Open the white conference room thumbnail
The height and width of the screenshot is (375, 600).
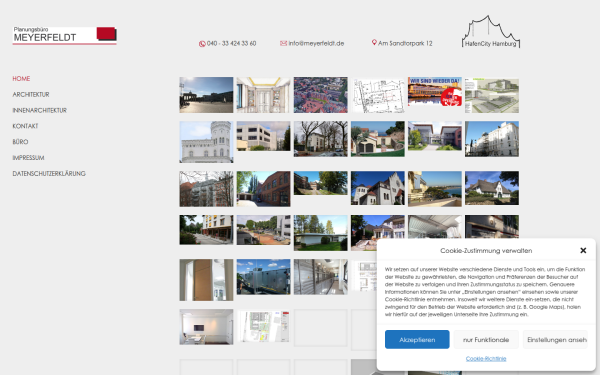[x=206, y=327]
